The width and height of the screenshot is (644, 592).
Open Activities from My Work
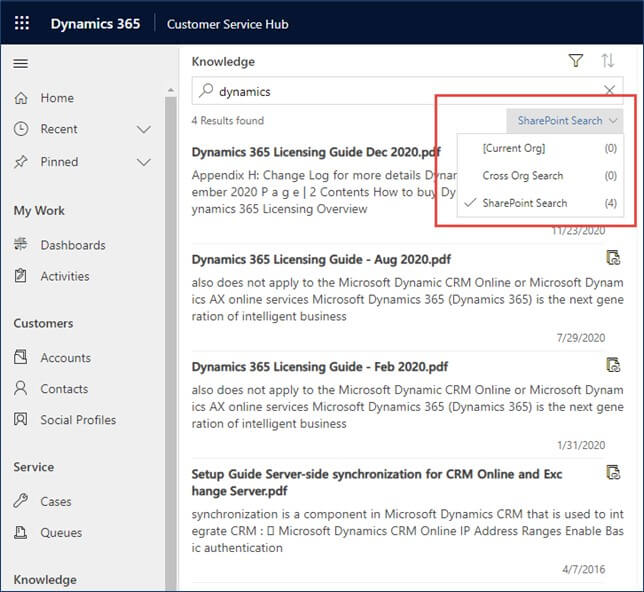65,276
